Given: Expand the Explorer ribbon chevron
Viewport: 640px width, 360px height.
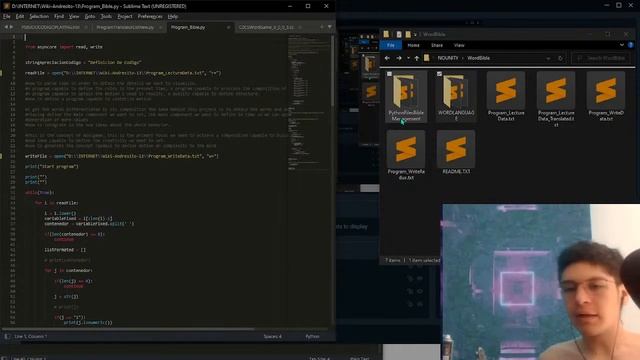Looking at the screenshot, I should coord(622,45).
